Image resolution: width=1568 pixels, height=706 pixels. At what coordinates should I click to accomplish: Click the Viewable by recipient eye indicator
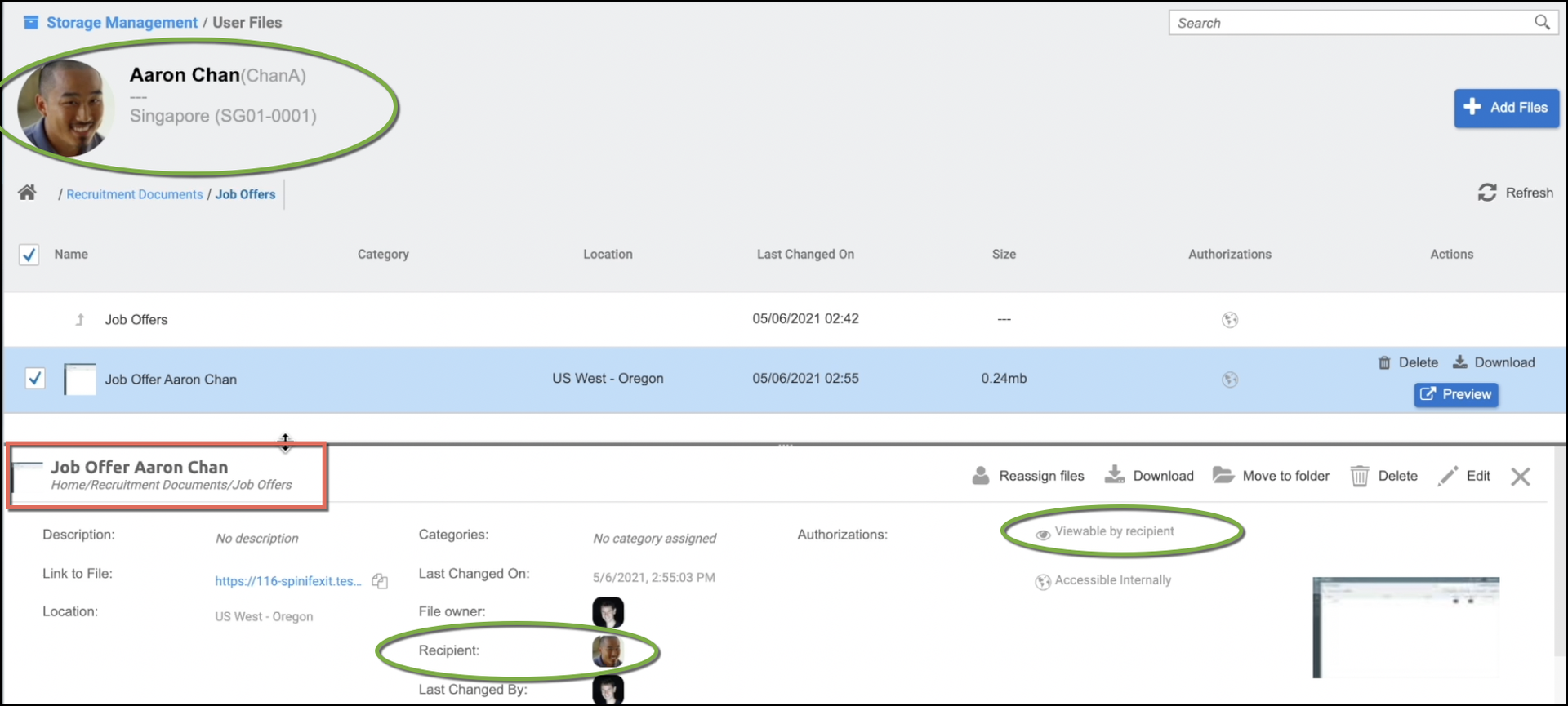click(x=1043, y=535)
